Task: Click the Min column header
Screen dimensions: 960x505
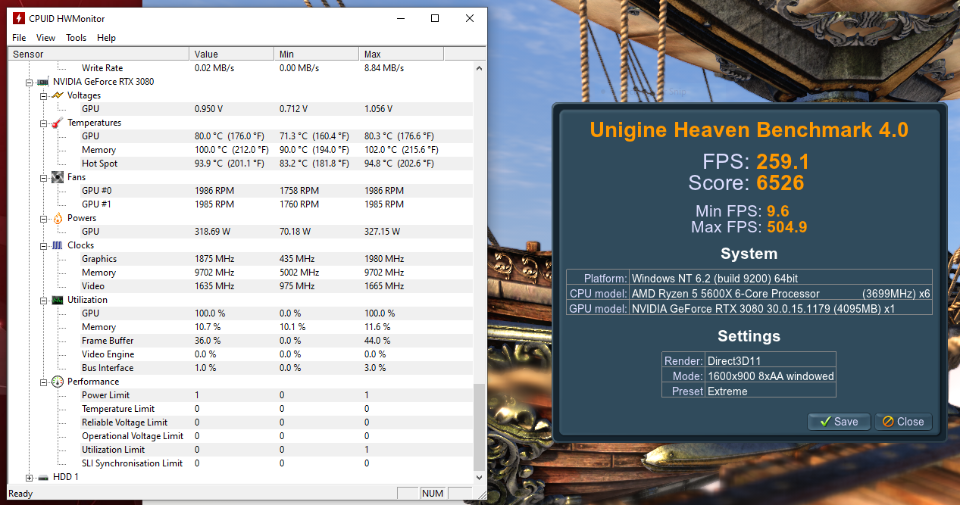Action: tap(316, 54)
